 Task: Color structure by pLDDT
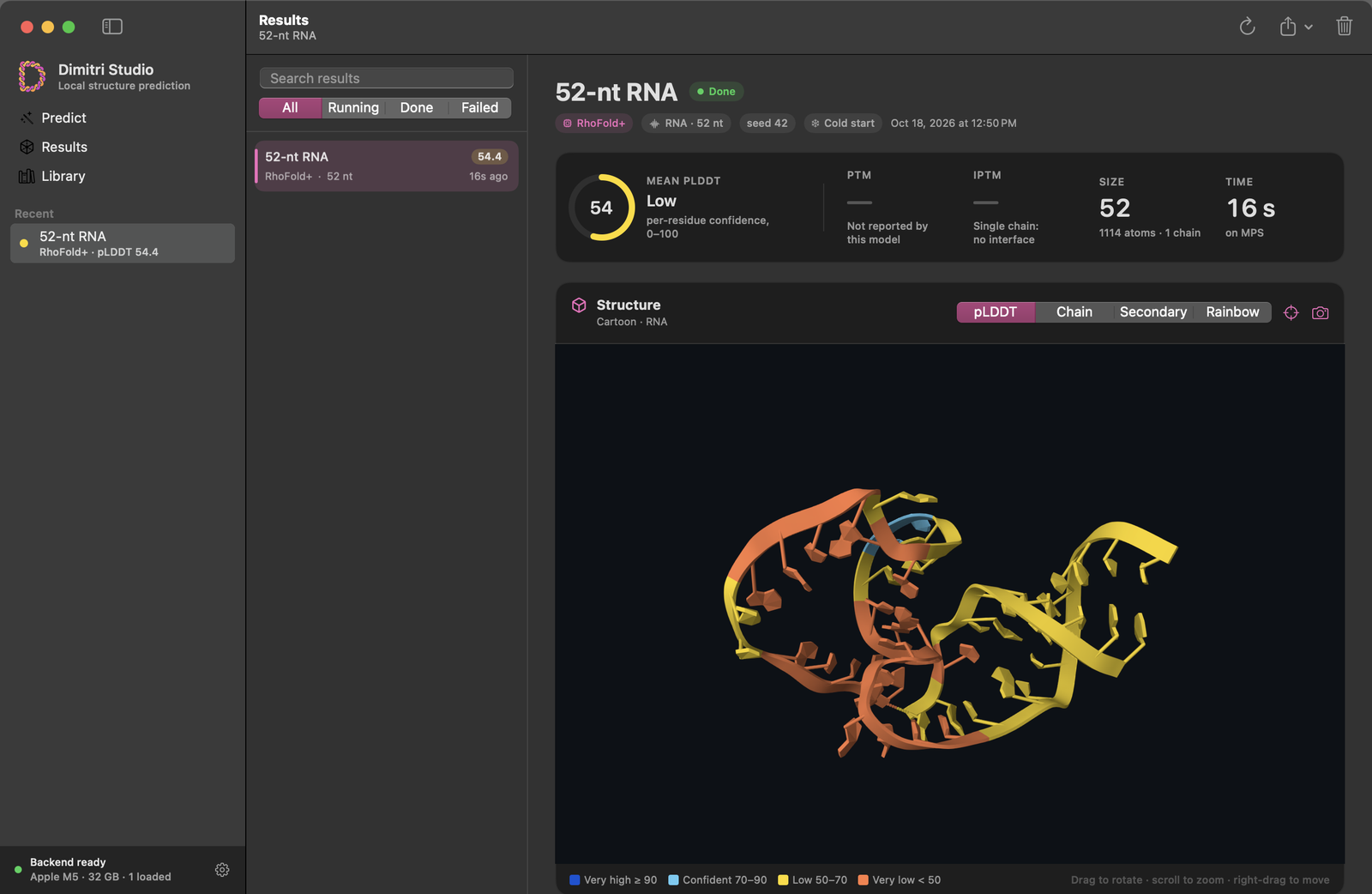[996, 312]
